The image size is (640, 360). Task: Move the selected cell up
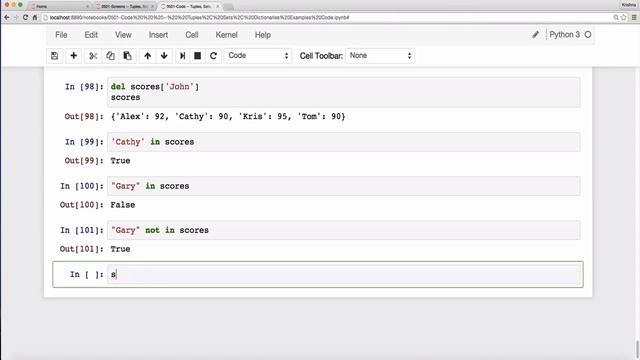tap(147, 56)
